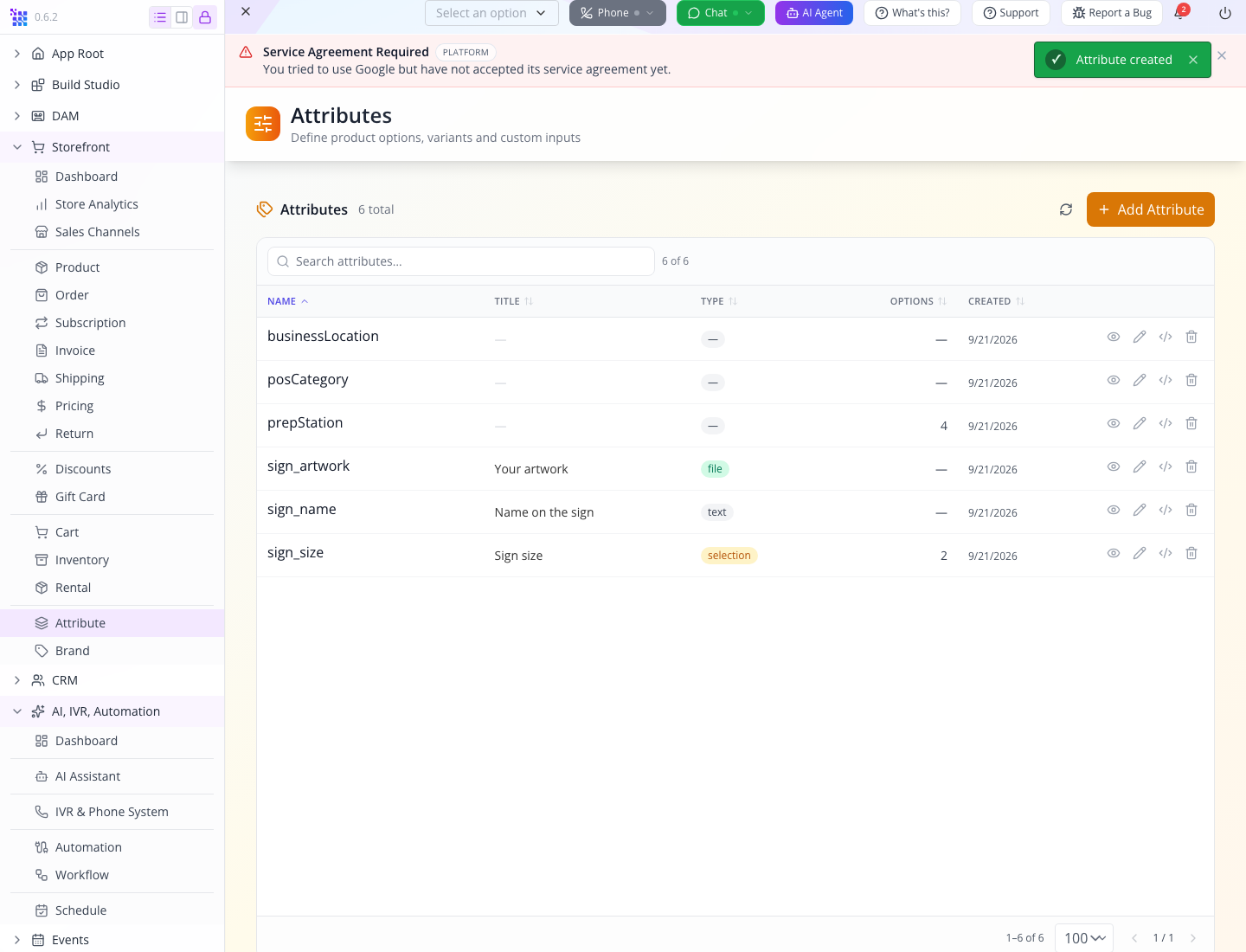
Task: Open code view for businessLocation row
Action: (1166, 337)
